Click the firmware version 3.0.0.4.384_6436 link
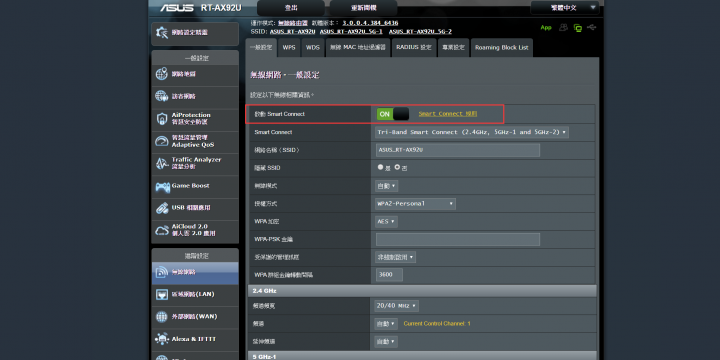The width and height of the screenshot is (720, 360). tap(370, 23)
